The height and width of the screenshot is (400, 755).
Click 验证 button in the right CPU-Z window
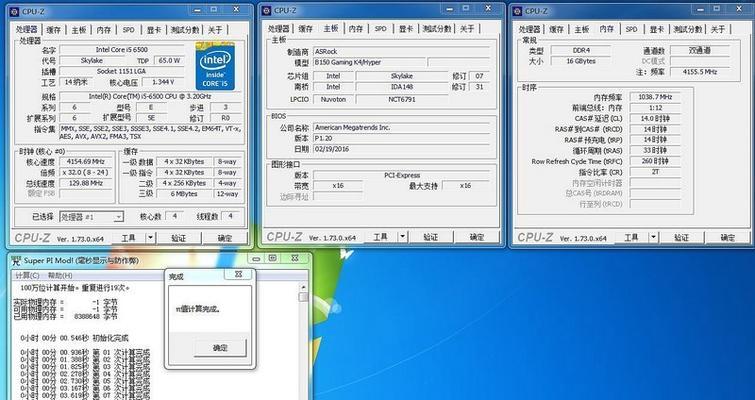pyautogui.click(x=681, y=237)
